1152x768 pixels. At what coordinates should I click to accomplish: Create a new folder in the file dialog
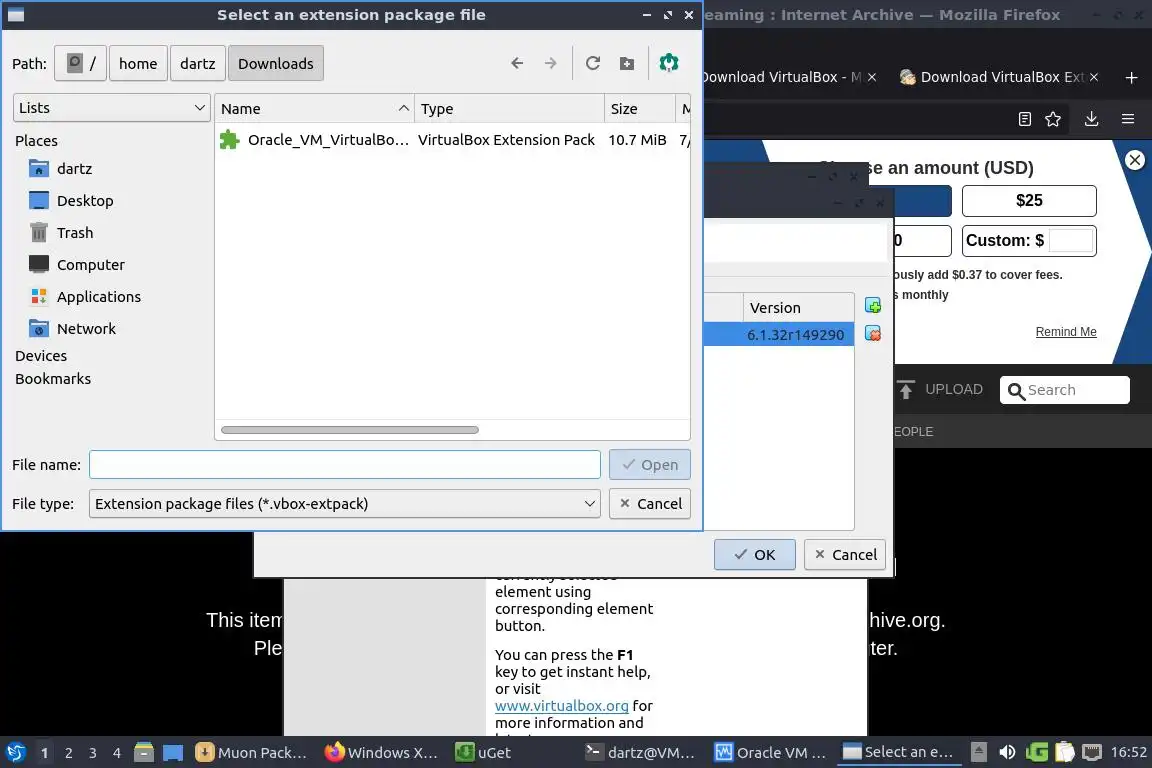click(x=627, y=63)
